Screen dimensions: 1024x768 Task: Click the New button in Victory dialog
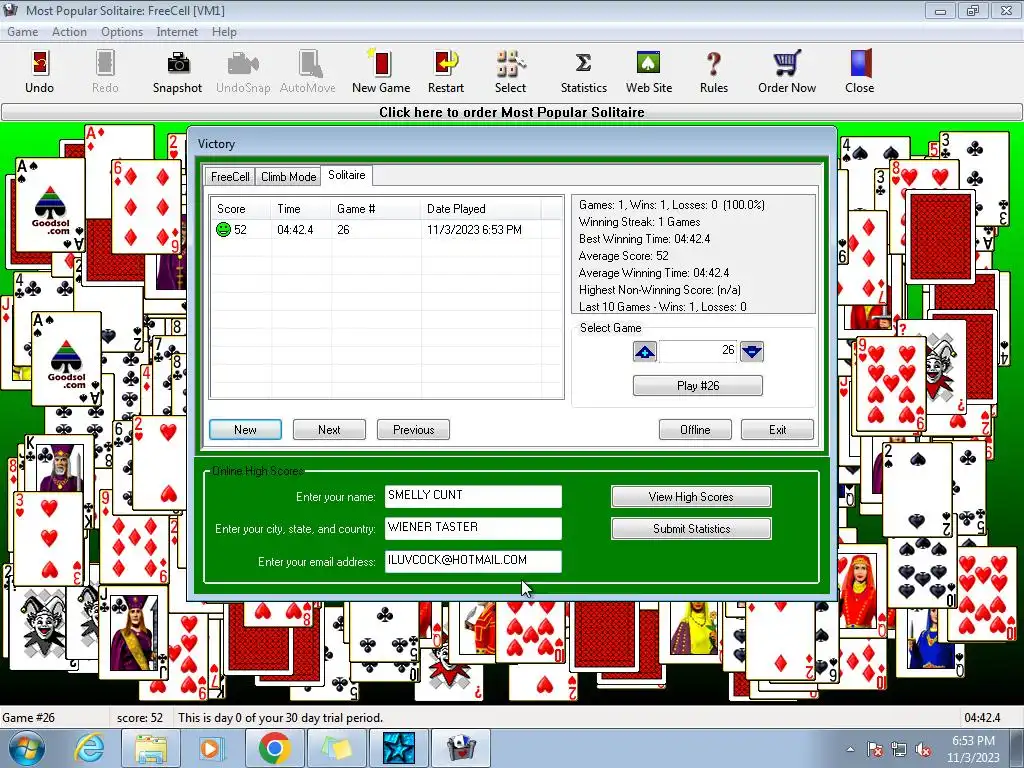click(245, 430)
